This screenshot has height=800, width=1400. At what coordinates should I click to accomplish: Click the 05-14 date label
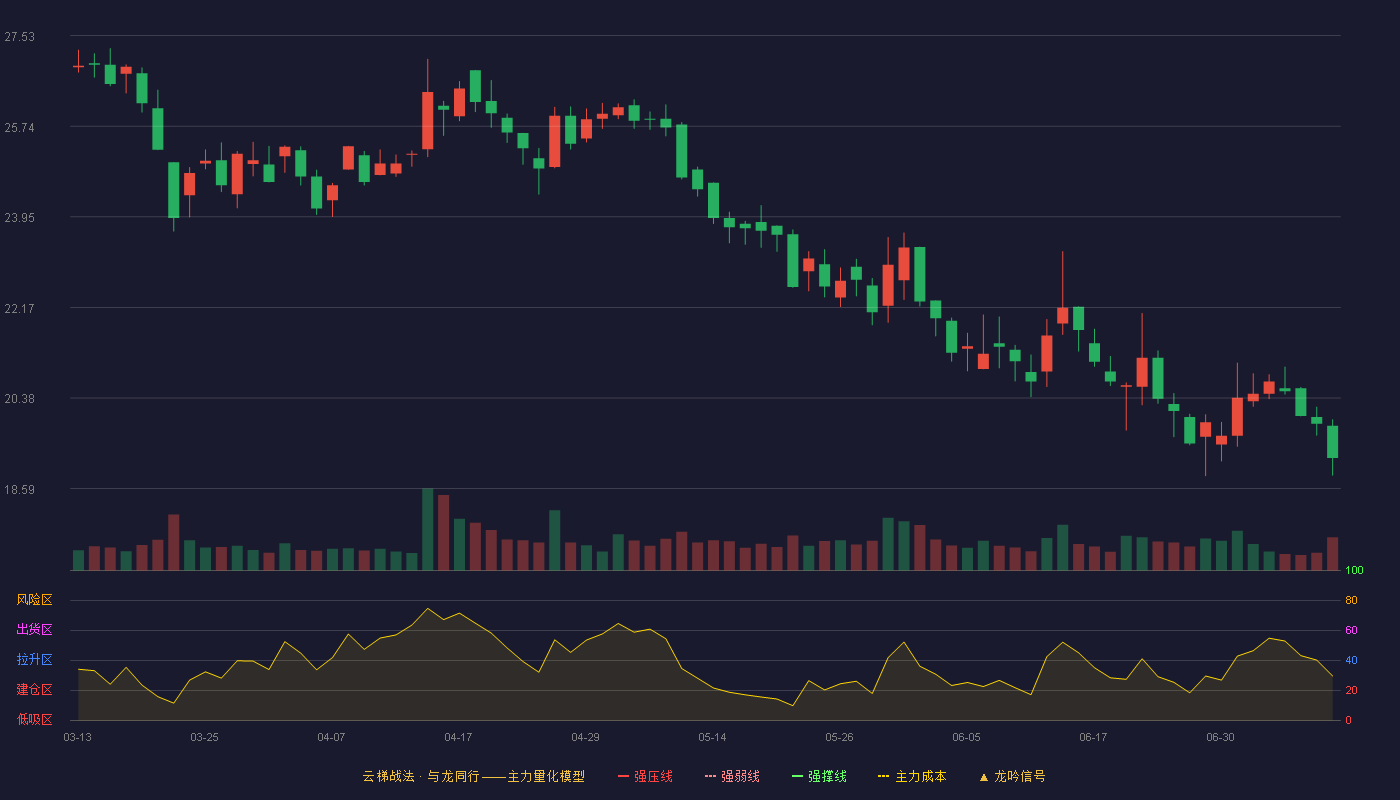tap(712, 737)
